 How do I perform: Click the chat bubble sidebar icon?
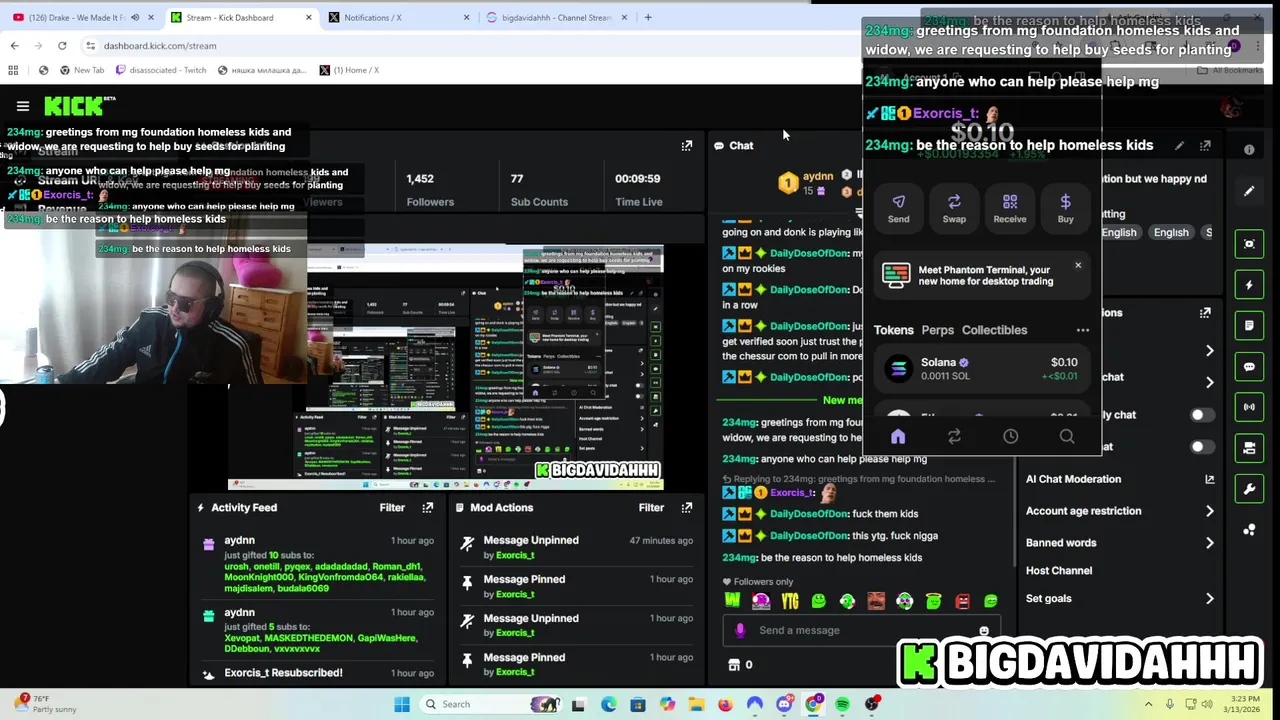point(1249,367)
